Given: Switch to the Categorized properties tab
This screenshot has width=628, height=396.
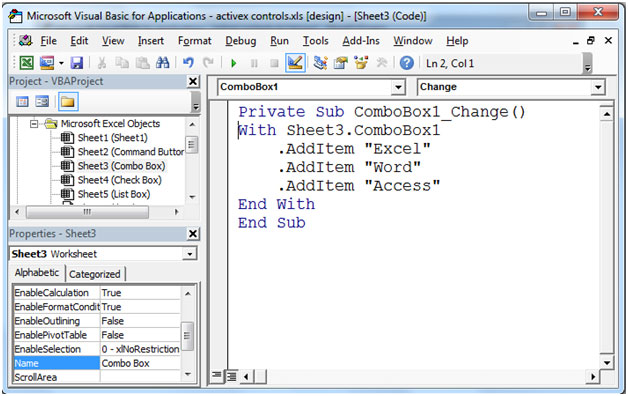Looking at the screenshot, I should 95,274.
